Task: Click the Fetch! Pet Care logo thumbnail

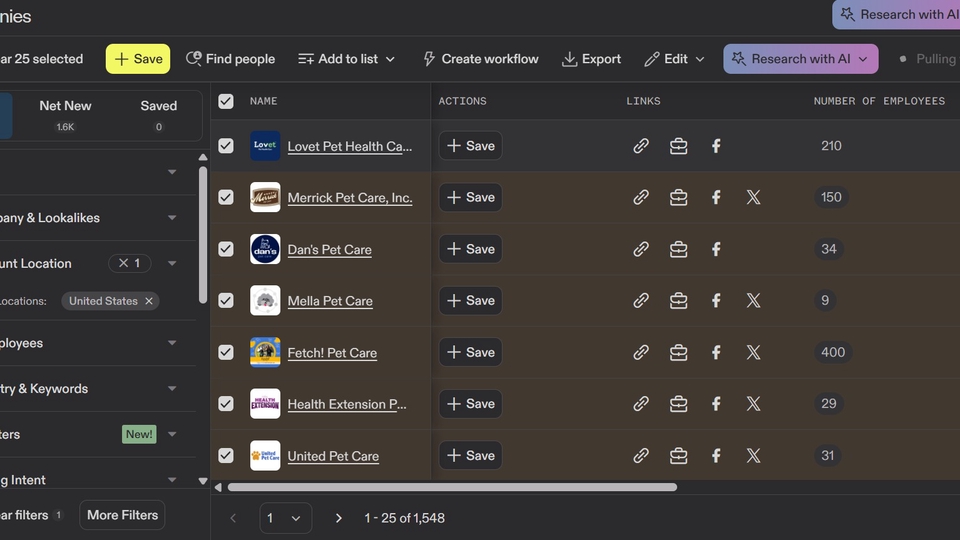Action: 265,352
